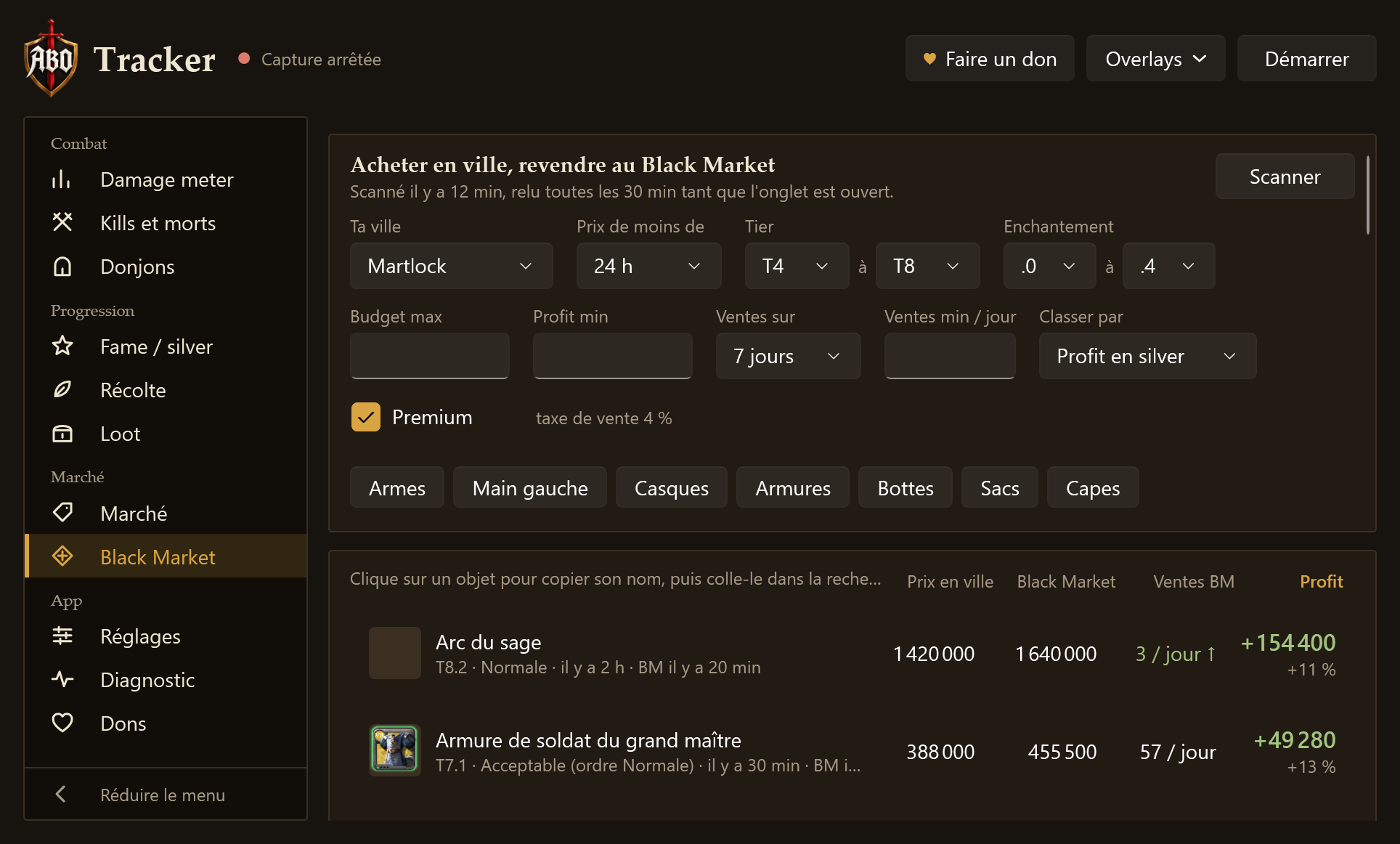Image resolution: width=1400 pixels, height=844 pixels.
Task: Click the filter panel vertical scrollbar
Action: 1368,195
